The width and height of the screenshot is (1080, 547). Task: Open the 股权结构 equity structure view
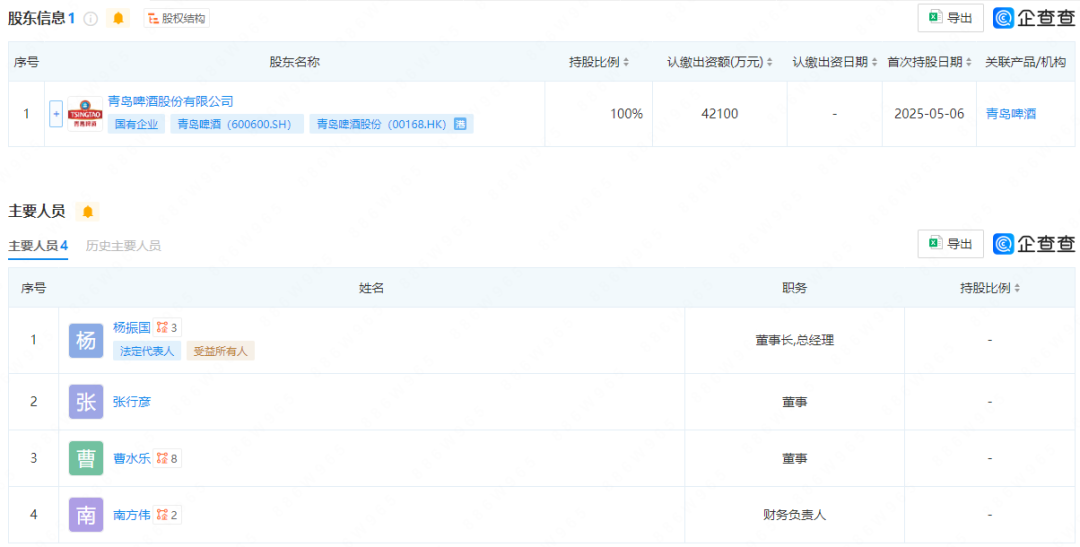(176, 19)
